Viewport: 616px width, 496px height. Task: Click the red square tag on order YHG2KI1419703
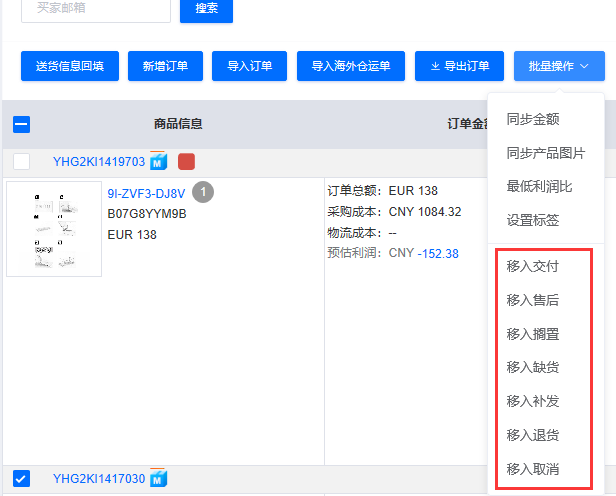click(186, 161)
